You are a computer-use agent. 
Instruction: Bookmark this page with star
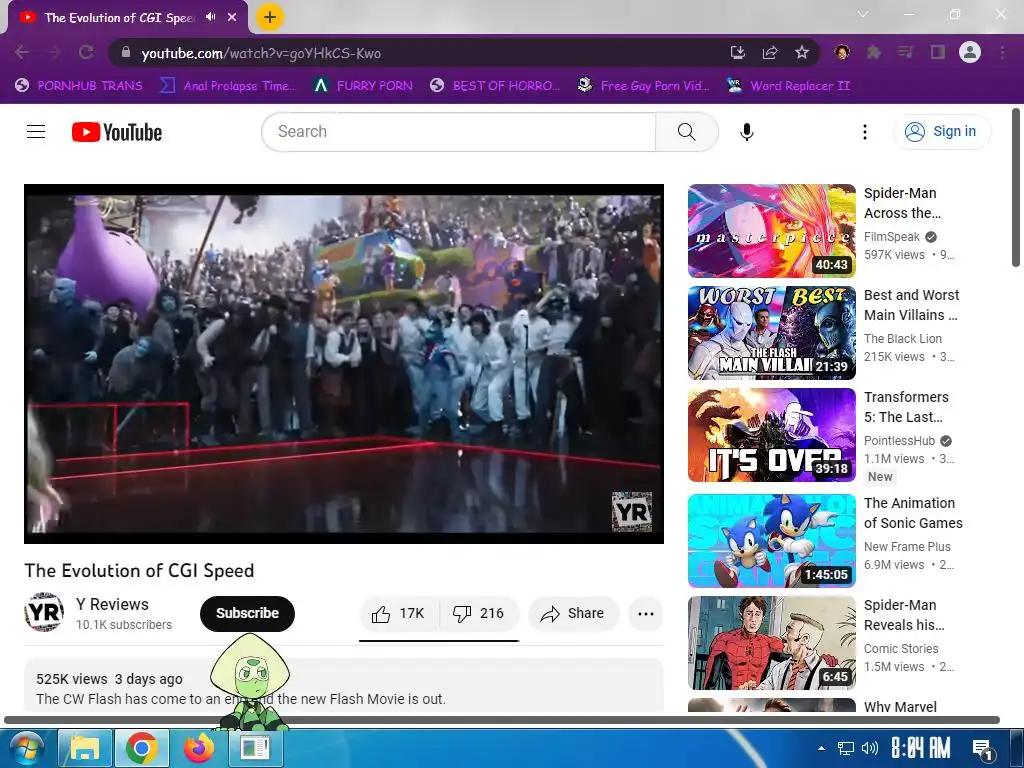pos(802,52)
